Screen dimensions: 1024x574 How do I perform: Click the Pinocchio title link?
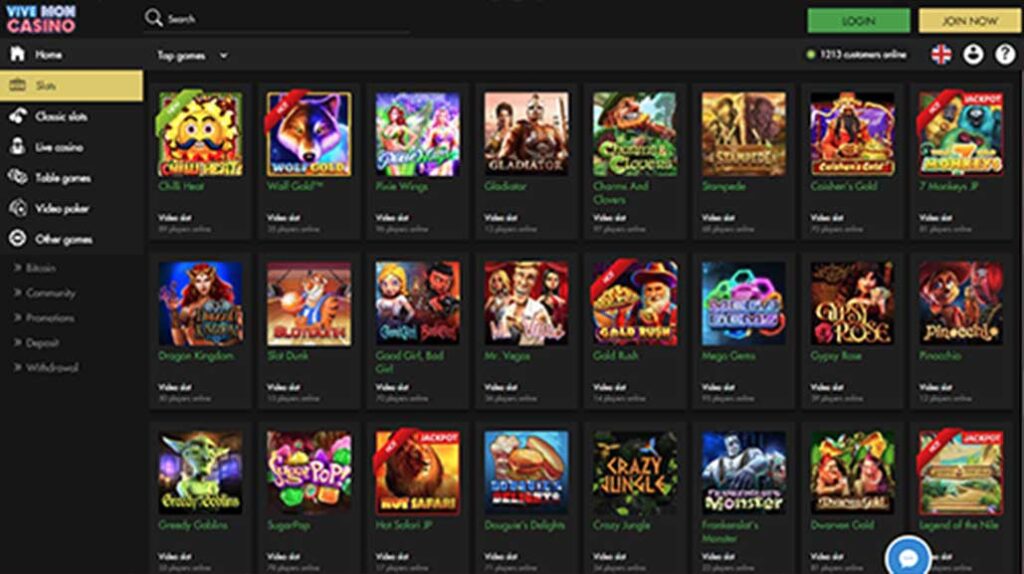(x=940, y=356)
